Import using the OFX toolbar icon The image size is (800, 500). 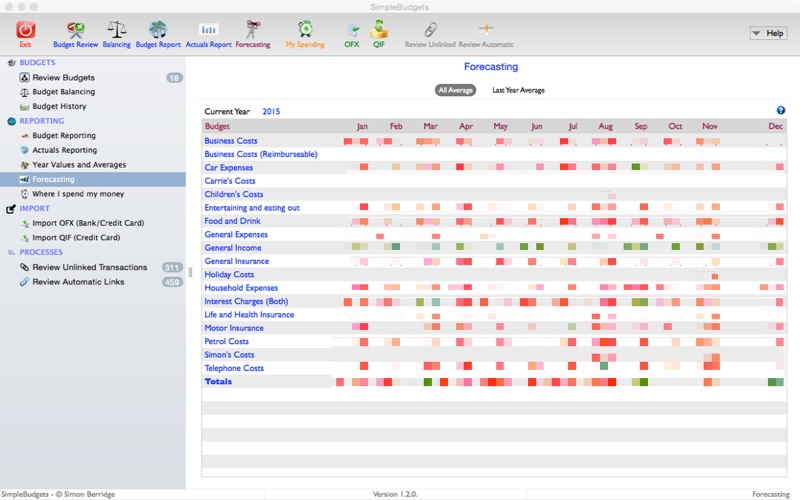[x=352, y=30]
